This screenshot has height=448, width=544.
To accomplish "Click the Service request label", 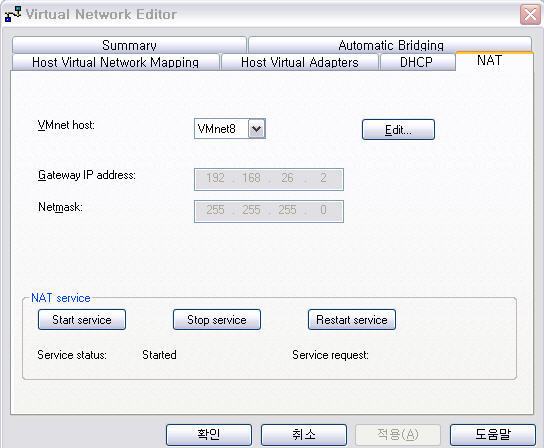I will pos(330,355).
